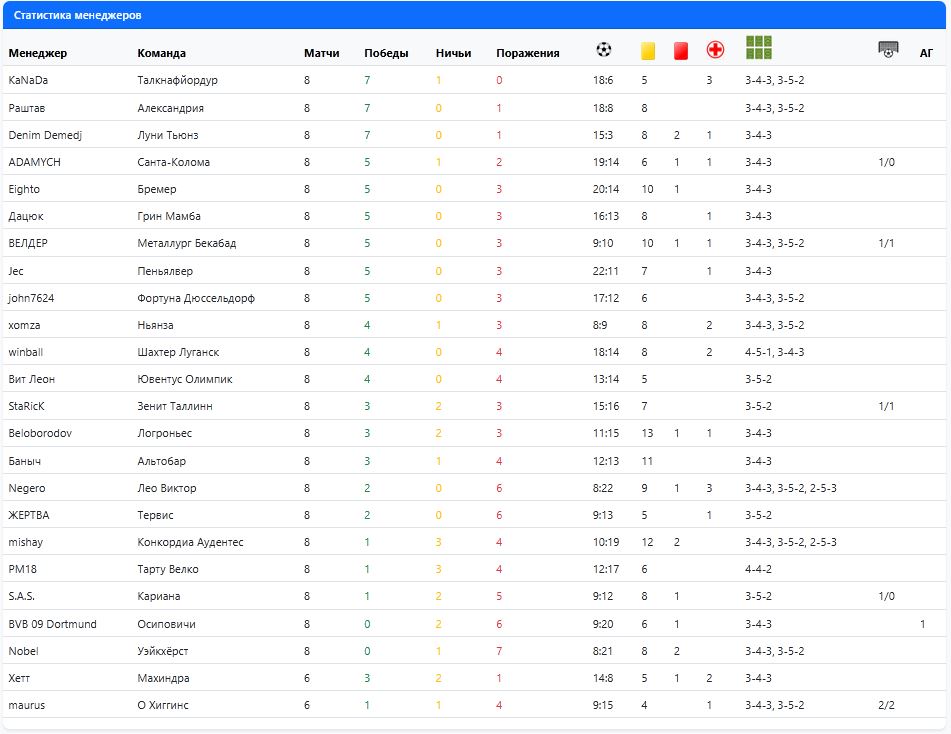Screen dimensions: 951x734
Task: Sort by the Команда column header
Action: (161, 53)
